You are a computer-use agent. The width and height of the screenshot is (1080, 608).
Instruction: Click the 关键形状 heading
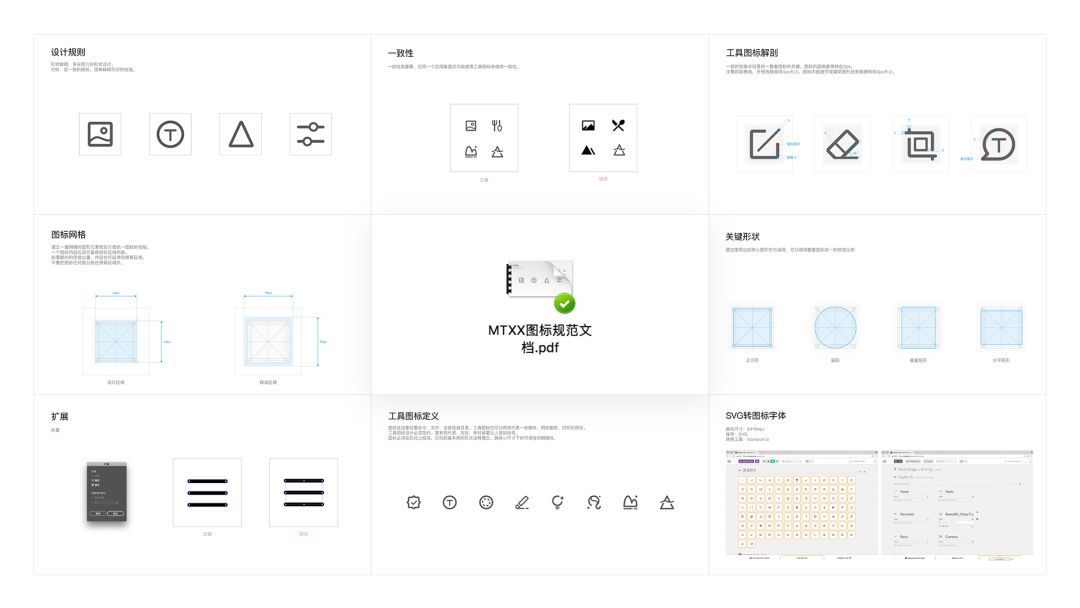742,236
